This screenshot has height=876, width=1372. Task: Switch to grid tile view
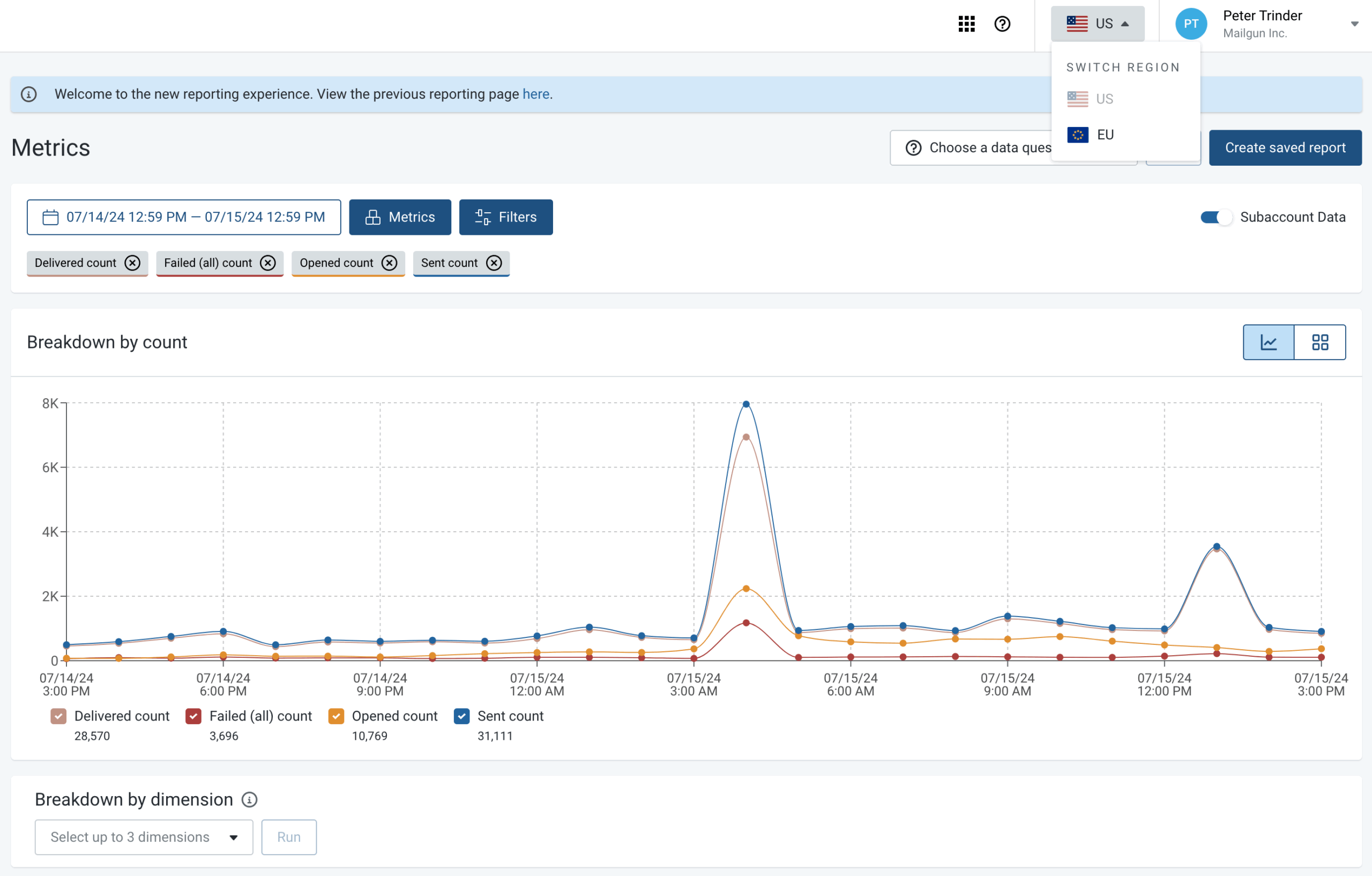click(1319, 342)
